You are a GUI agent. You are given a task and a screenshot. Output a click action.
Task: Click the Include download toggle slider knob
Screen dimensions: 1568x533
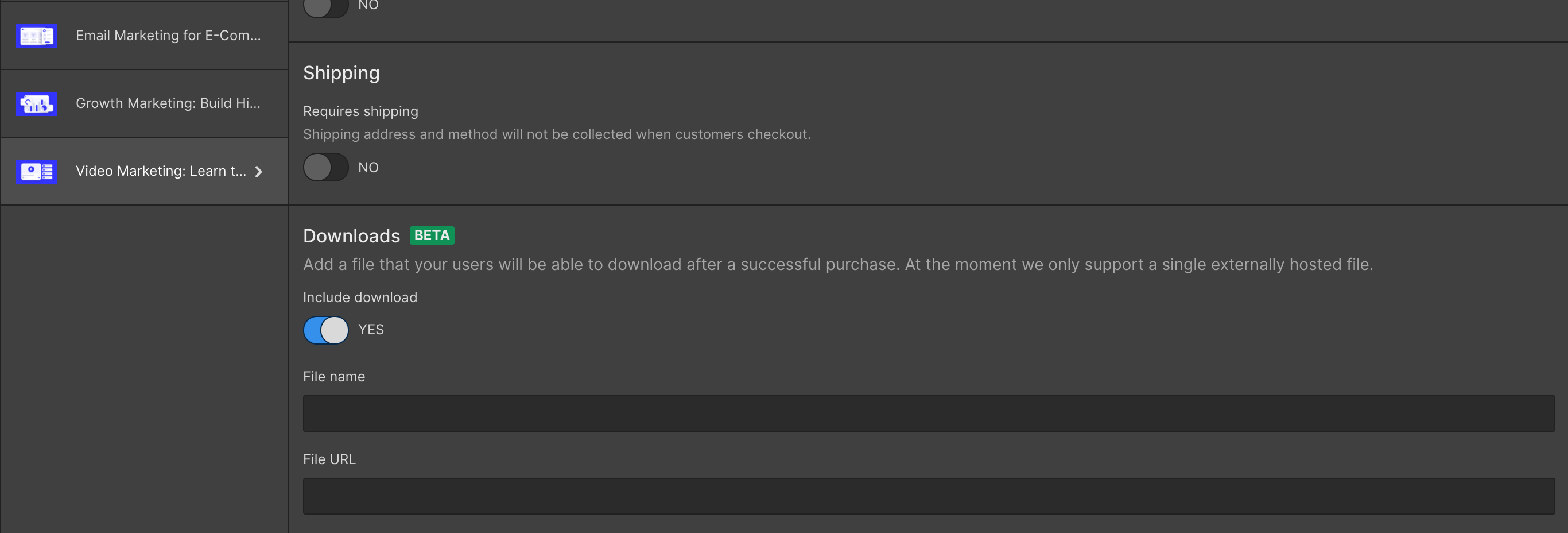point(334,330)
